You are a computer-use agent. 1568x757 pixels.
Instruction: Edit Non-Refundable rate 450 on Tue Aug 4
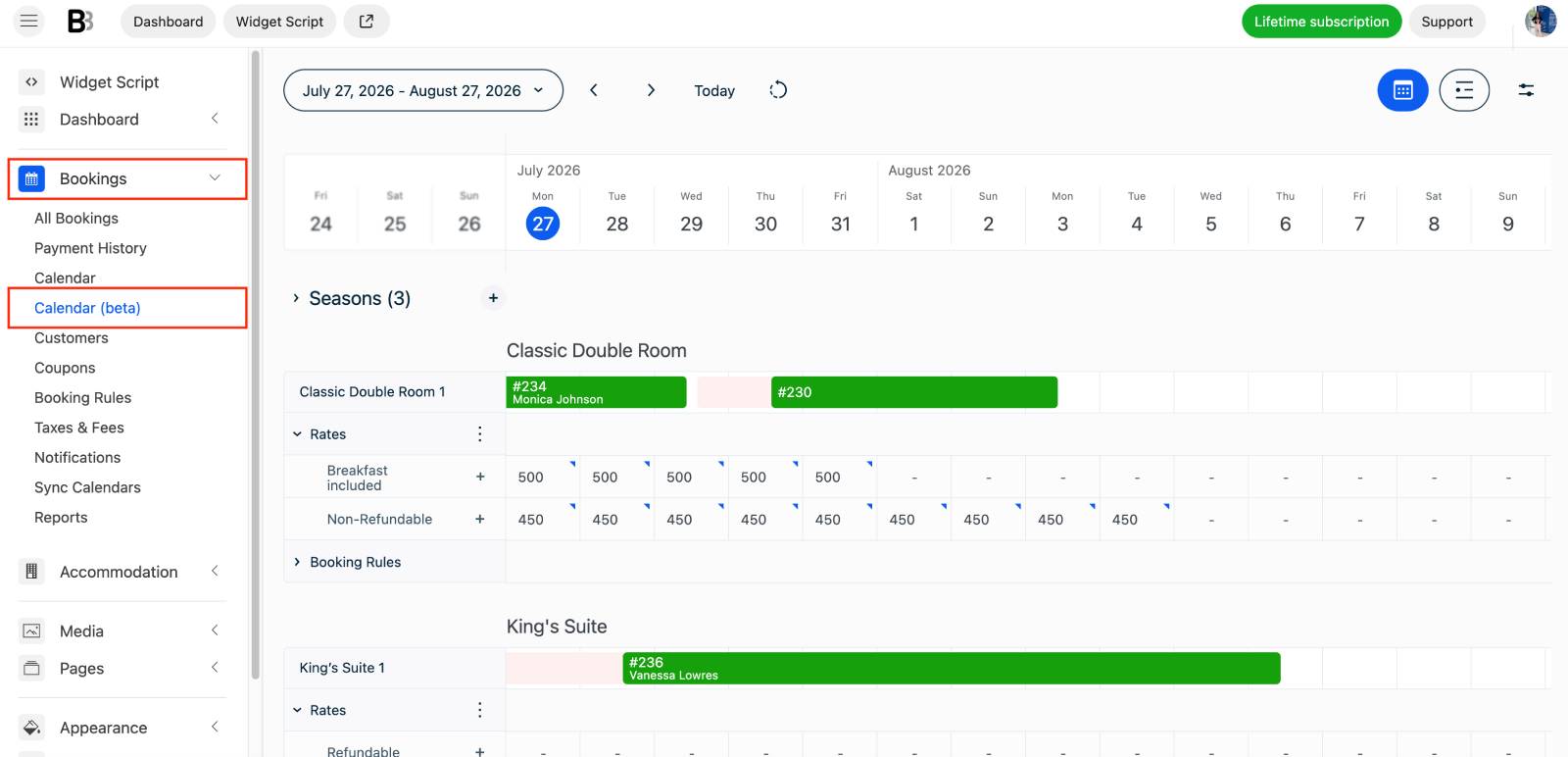[x=1137, y=520]
